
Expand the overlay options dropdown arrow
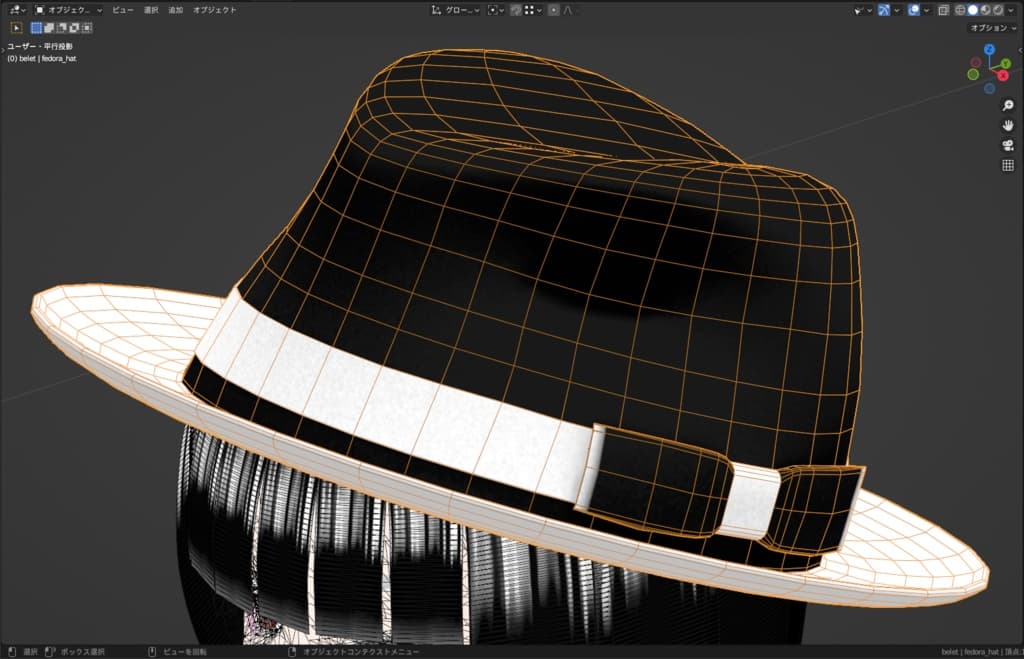[927, 10]
